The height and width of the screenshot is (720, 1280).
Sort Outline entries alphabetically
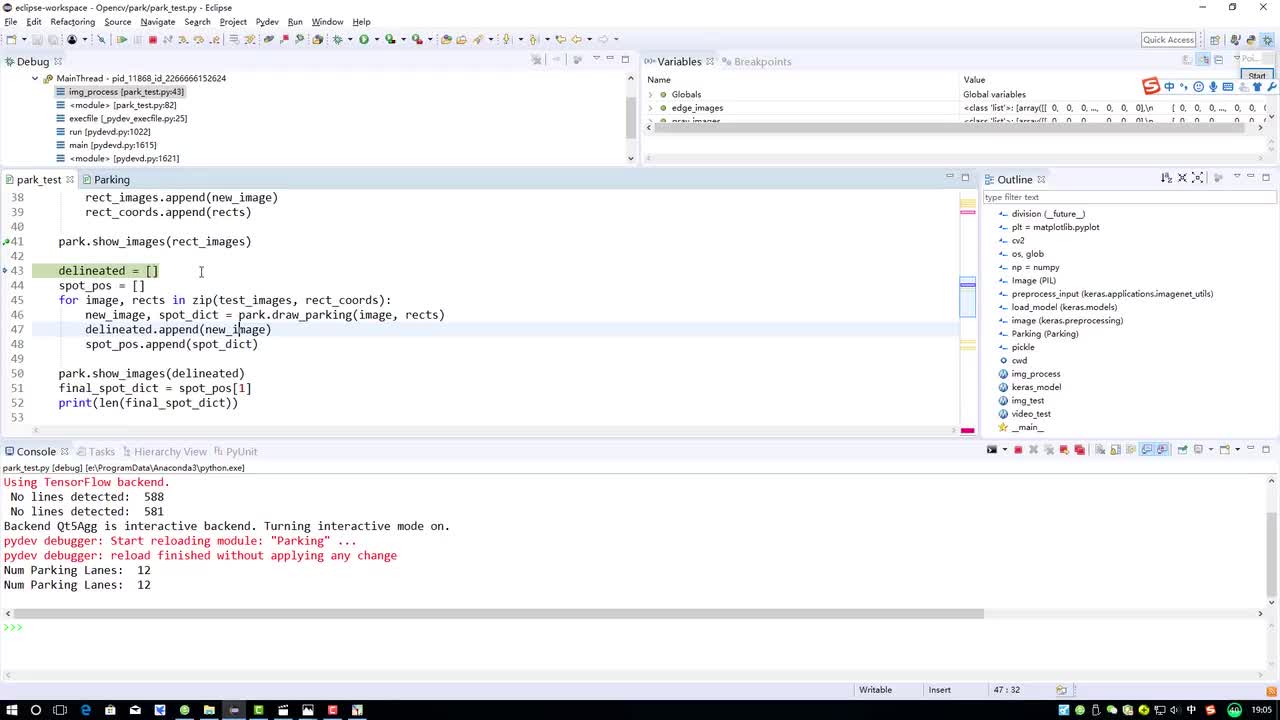(1166, 178)
